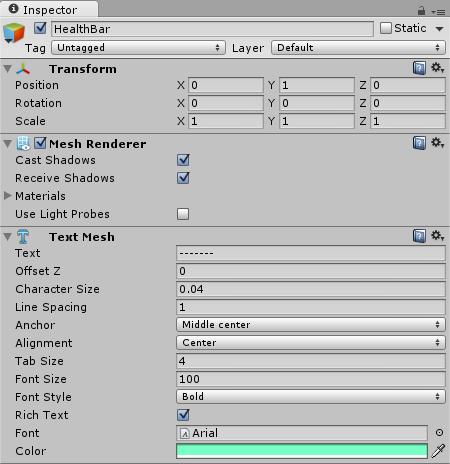The height and width of the screenshot is (464, 450).
Task: Click the Text Mesh Text field
Action: [x=311, y=253]
